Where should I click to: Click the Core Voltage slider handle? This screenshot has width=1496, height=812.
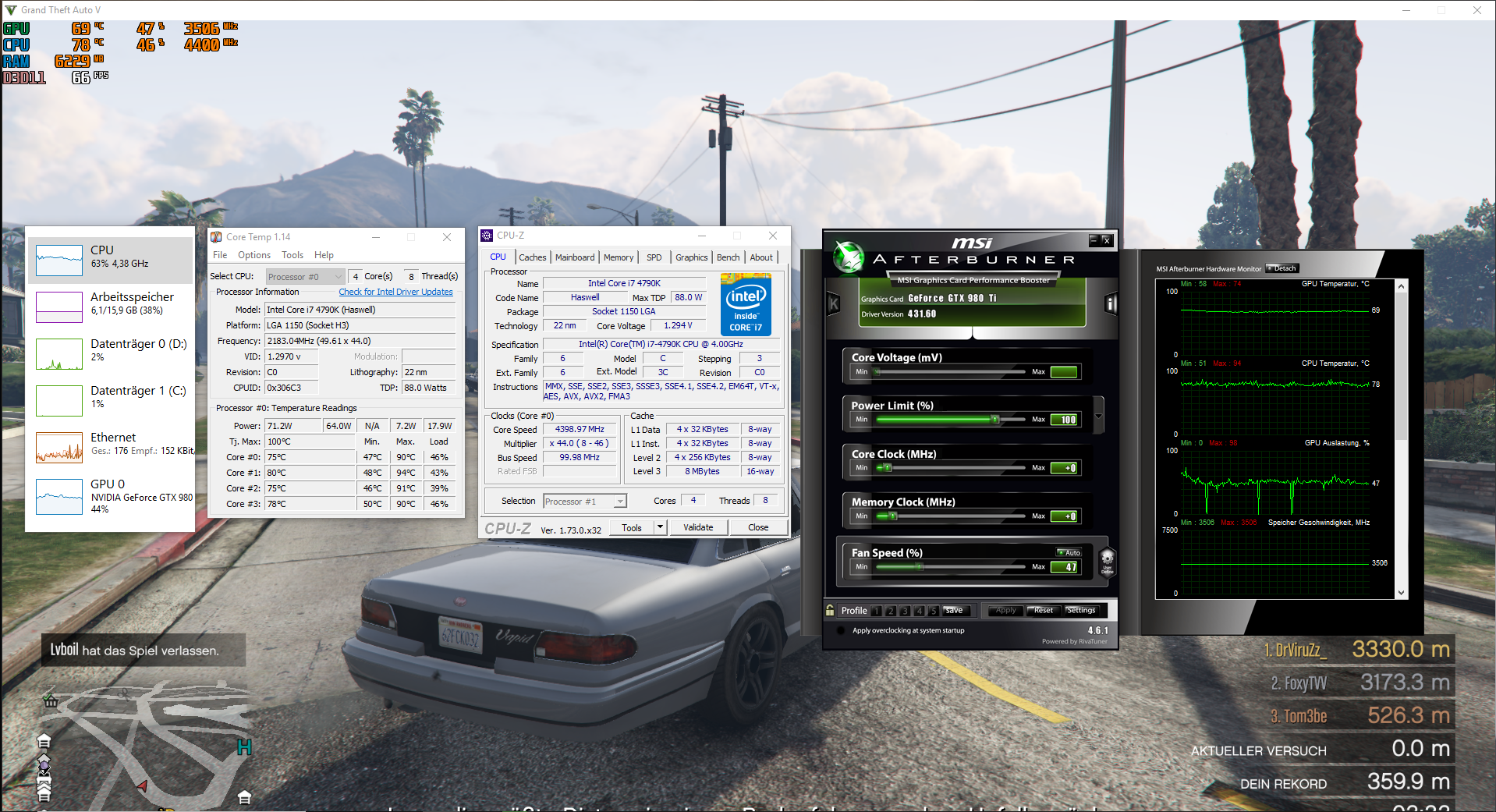[877, 372]
